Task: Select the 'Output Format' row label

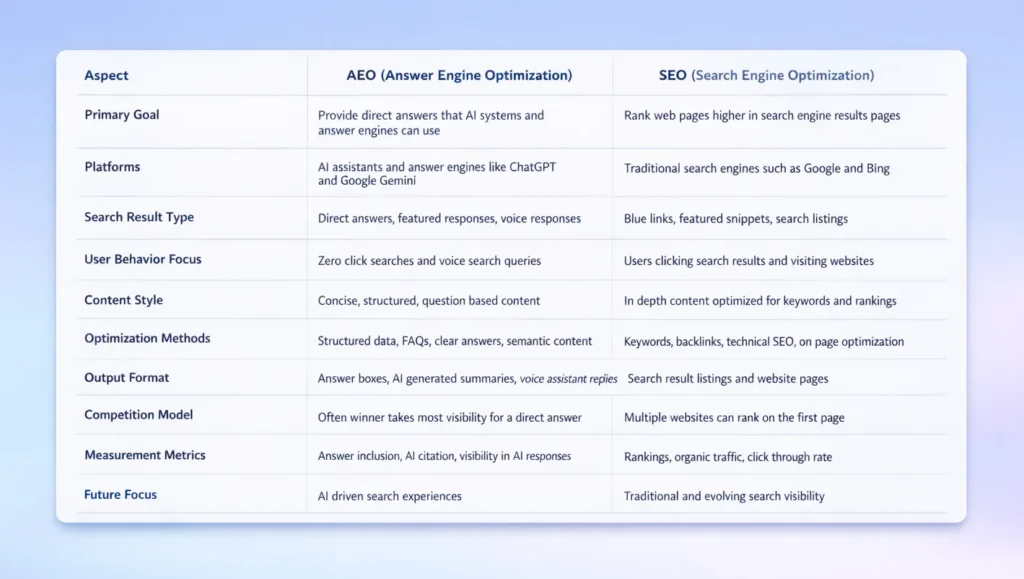Action: click(x=126, y=377)
